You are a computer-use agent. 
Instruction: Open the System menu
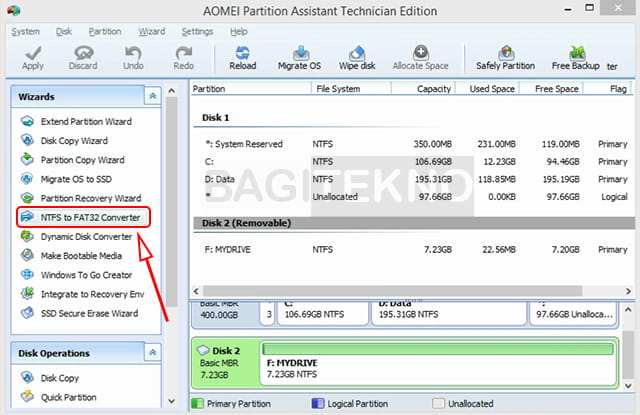26,31
